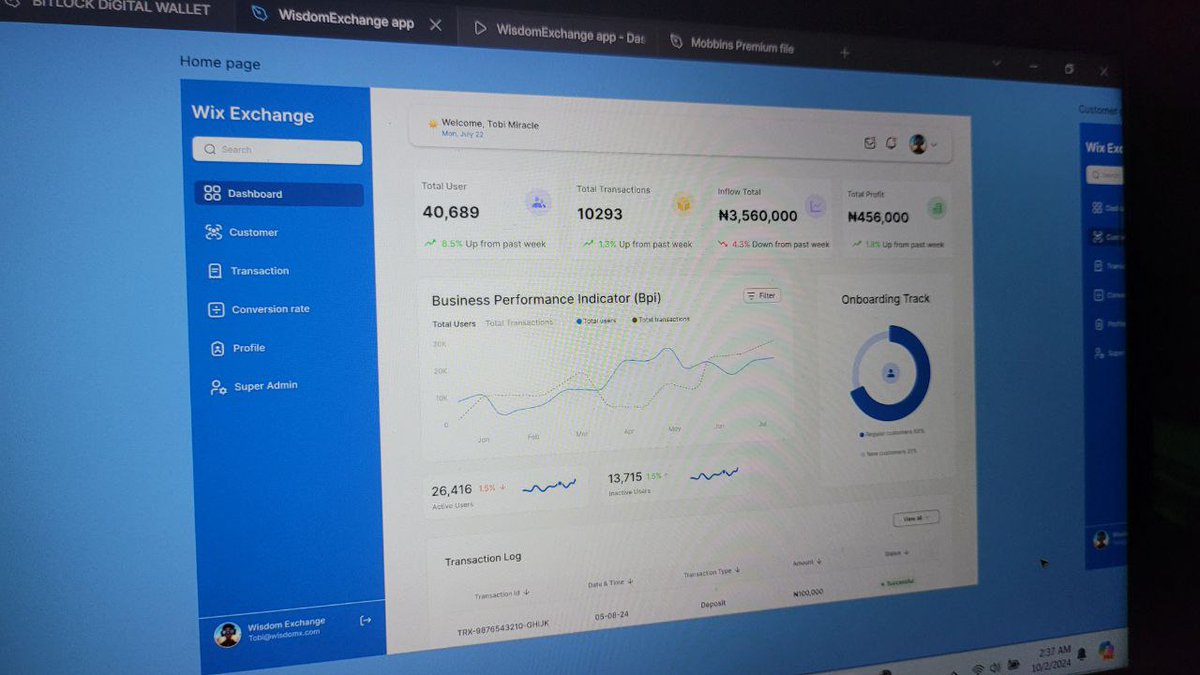Close the WisdomExchange app tab
This screenshot has height=675, width=1200.
(435, 25)
